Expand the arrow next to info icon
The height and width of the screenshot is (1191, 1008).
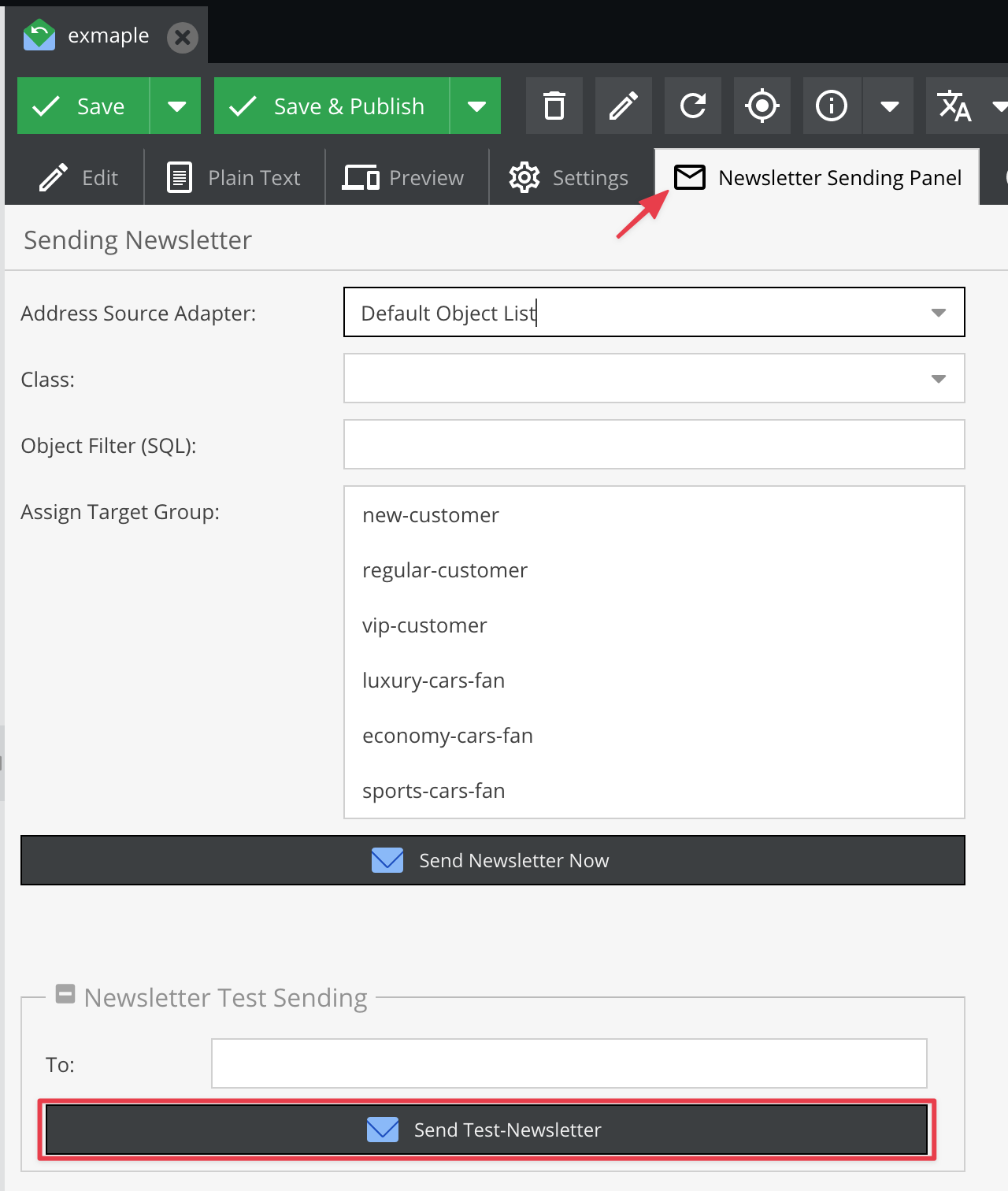pos(889,106)
